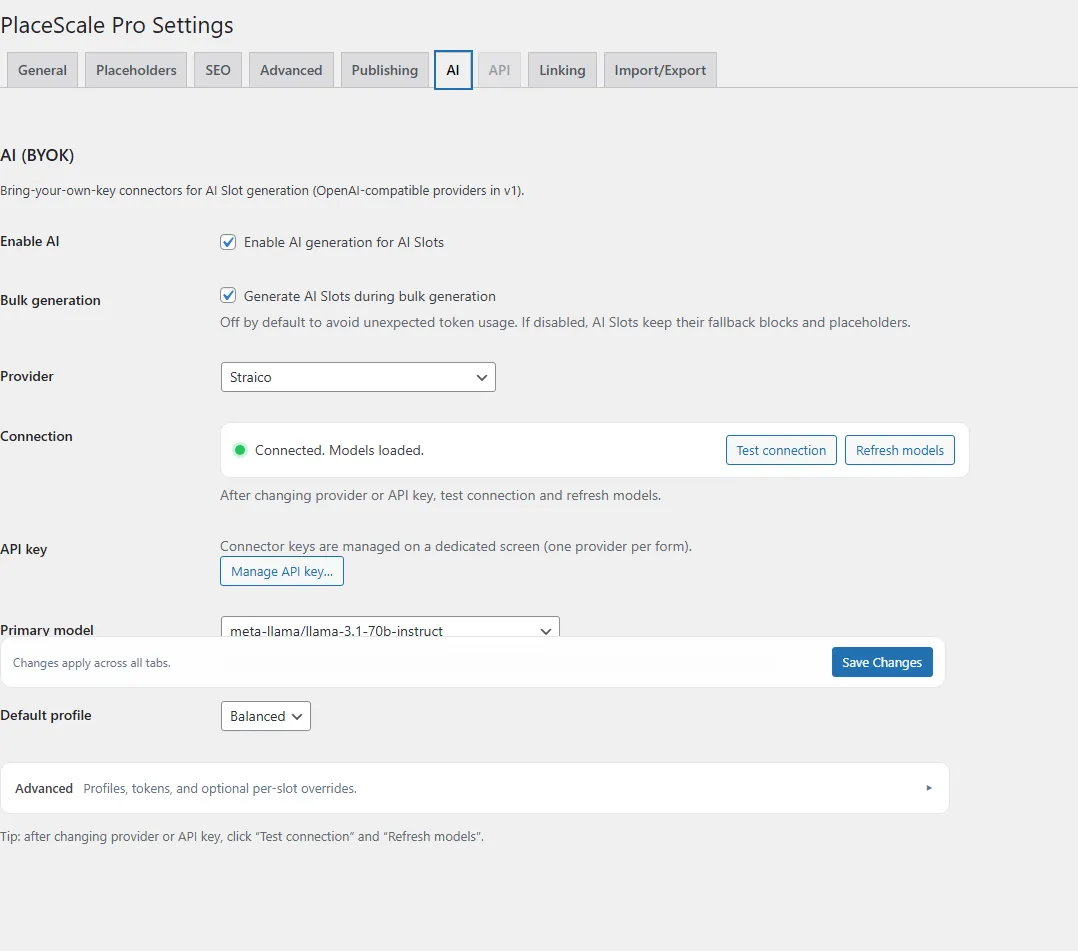
Task: Switch to the Publishing tab
Action: coord(384,70)
